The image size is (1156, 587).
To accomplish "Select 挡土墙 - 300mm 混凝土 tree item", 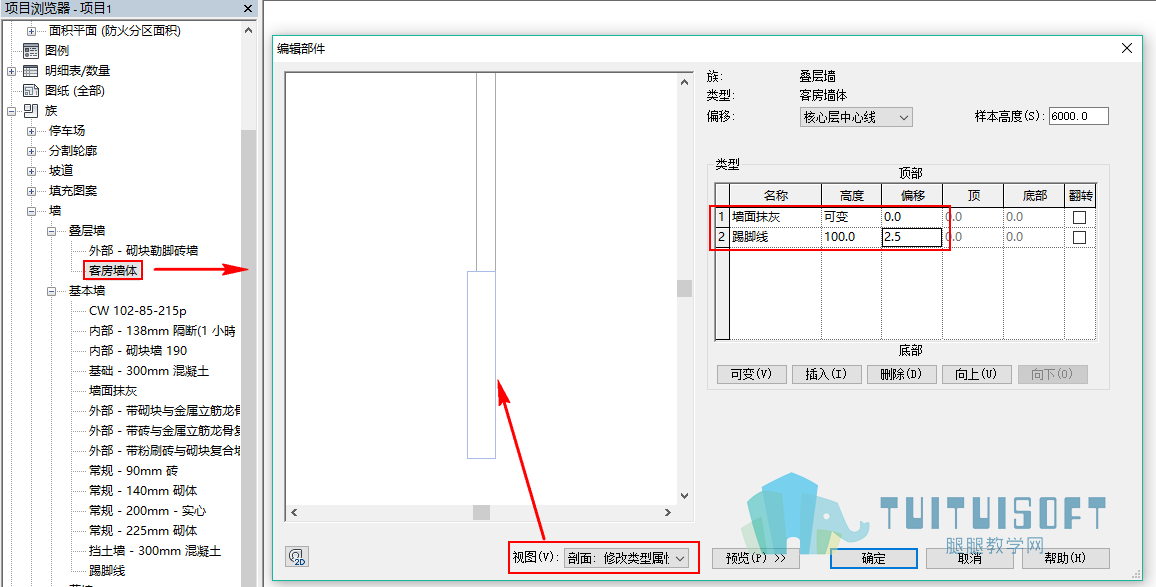I will pos(155,551).
